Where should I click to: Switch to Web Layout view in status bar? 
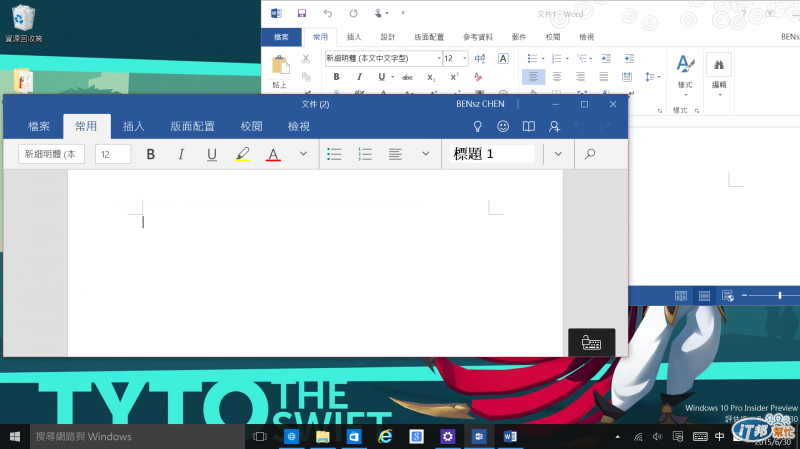(728, 296)
